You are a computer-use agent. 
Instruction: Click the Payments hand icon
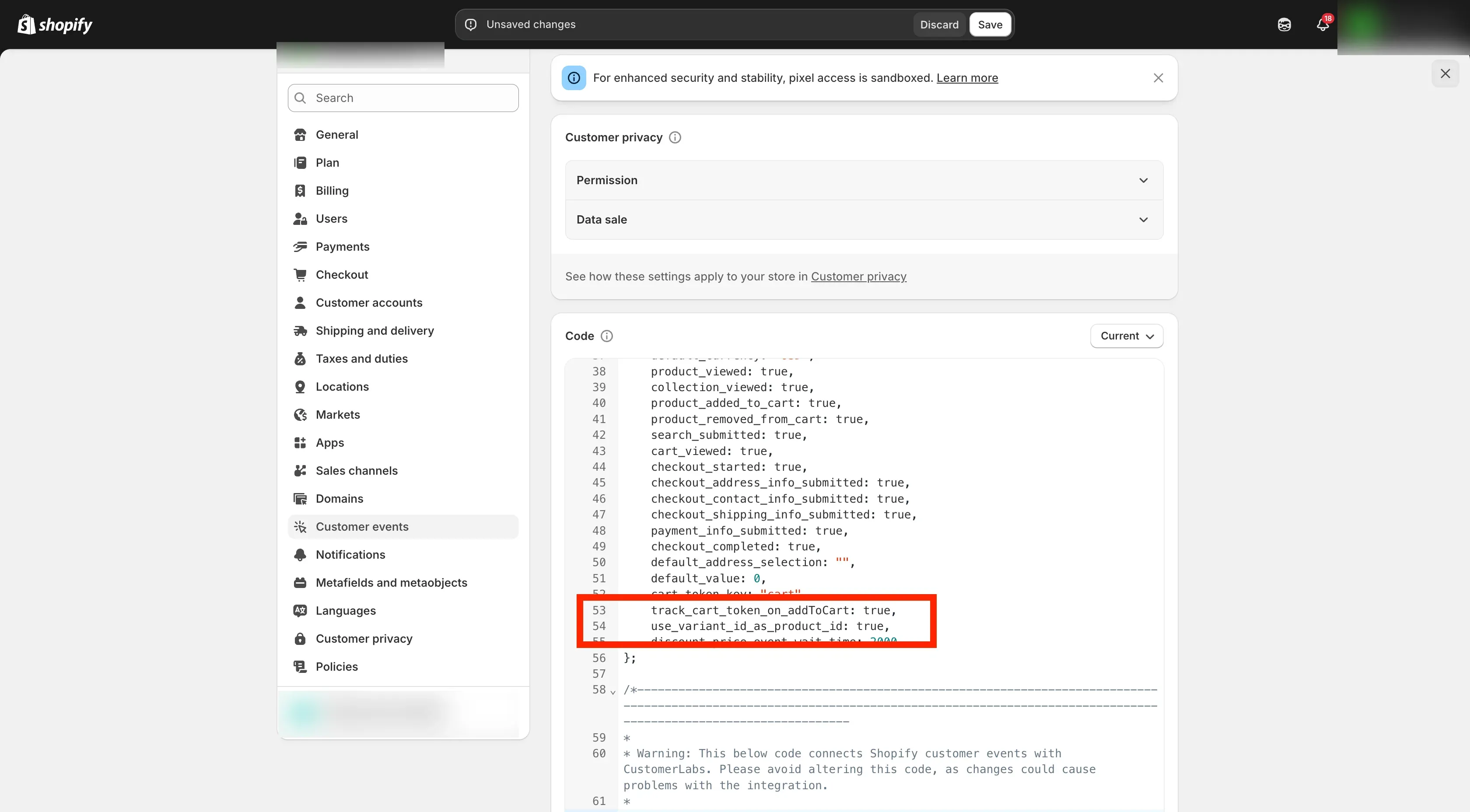tap(300, 246)
